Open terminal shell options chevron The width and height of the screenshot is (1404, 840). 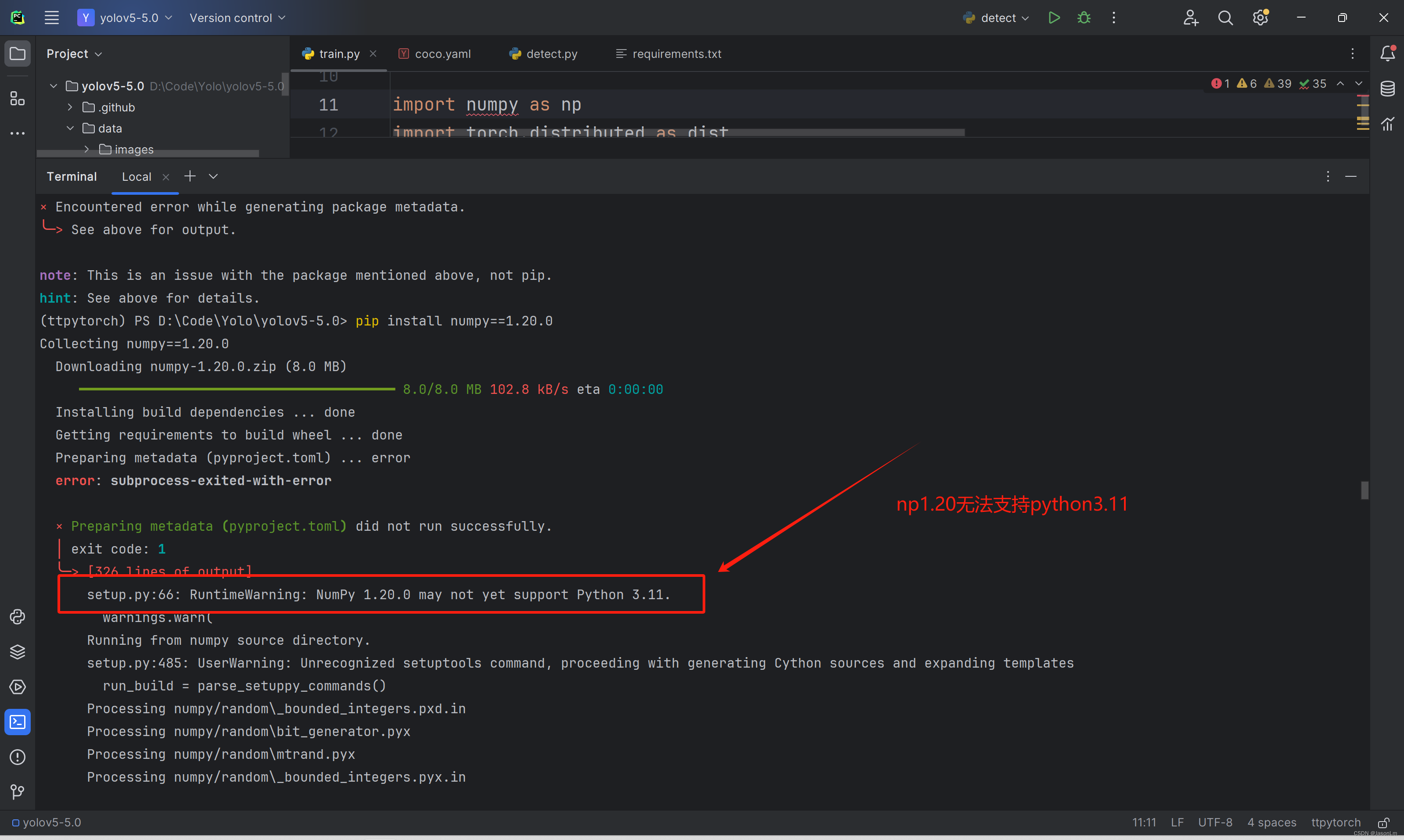tap(213, 176)
